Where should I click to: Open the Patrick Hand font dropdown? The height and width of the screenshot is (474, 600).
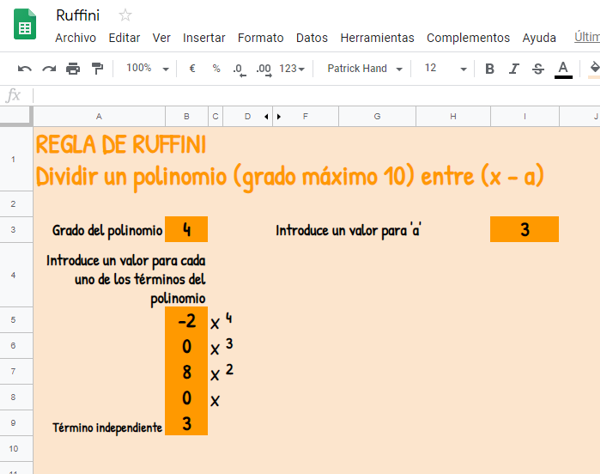365,69
